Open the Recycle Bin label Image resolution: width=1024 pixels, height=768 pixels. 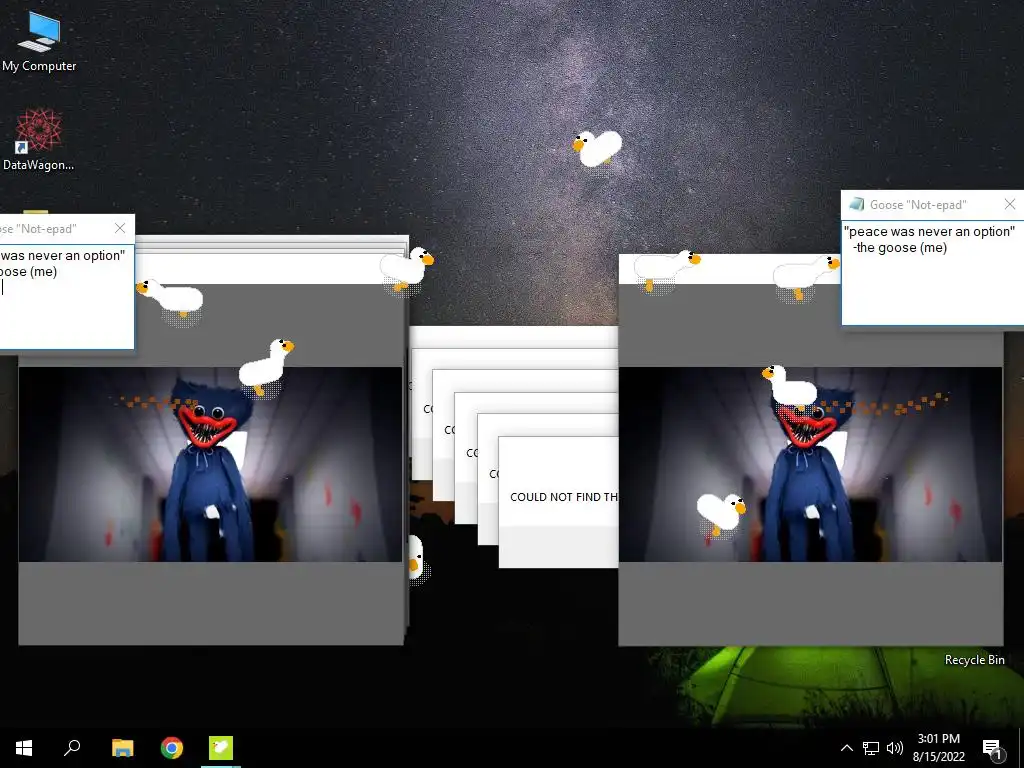click(974, 660)
